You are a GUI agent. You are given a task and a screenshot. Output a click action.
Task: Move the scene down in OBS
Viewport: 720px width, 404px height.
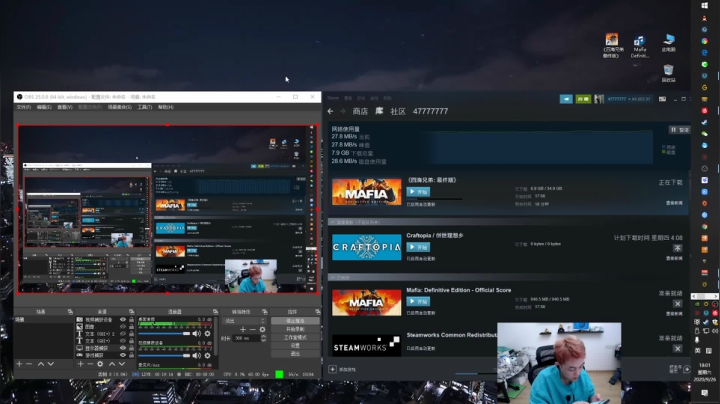point(51,364)
